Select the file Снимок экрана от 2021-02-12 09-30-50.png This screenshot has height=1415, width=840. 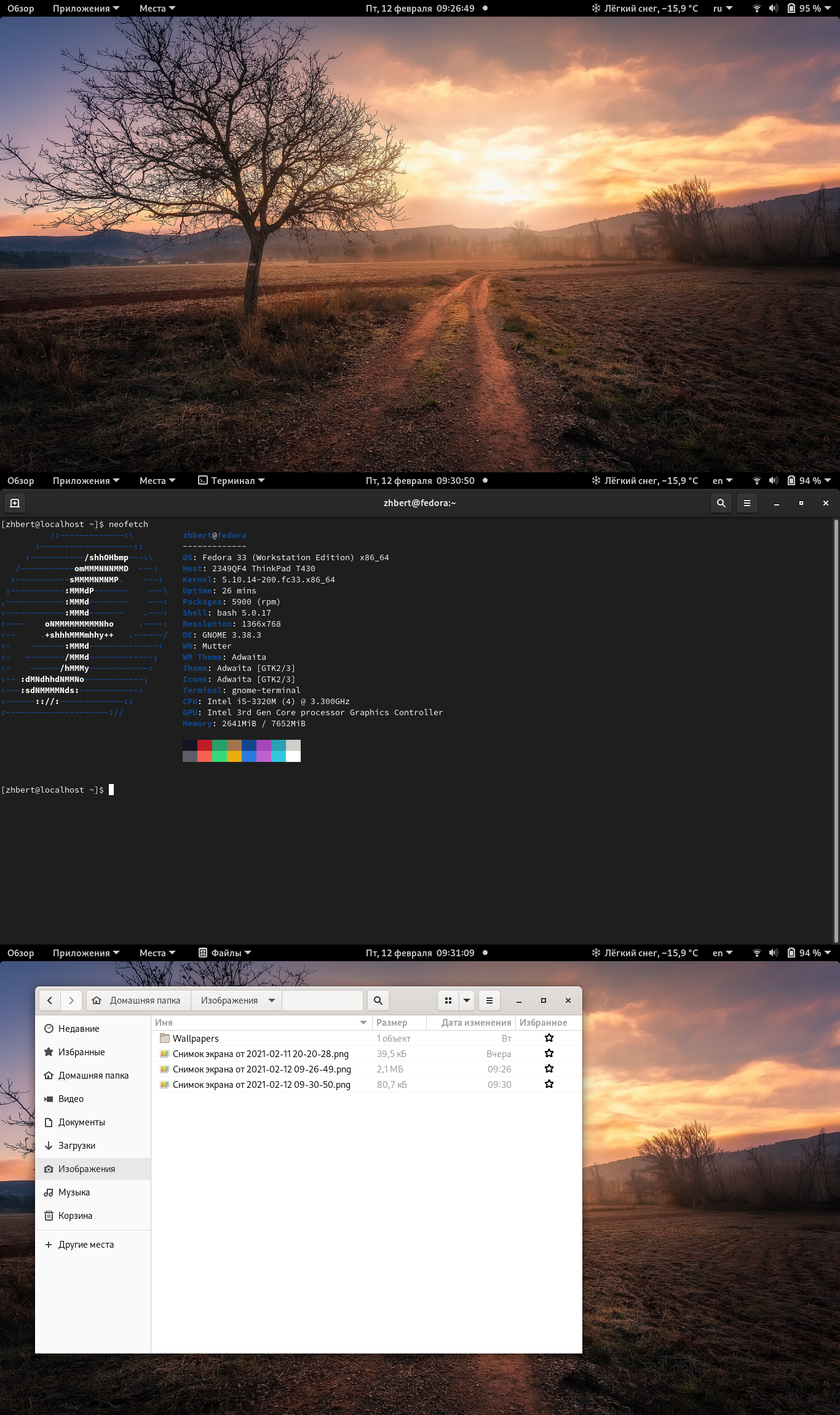pos(367,1084)
